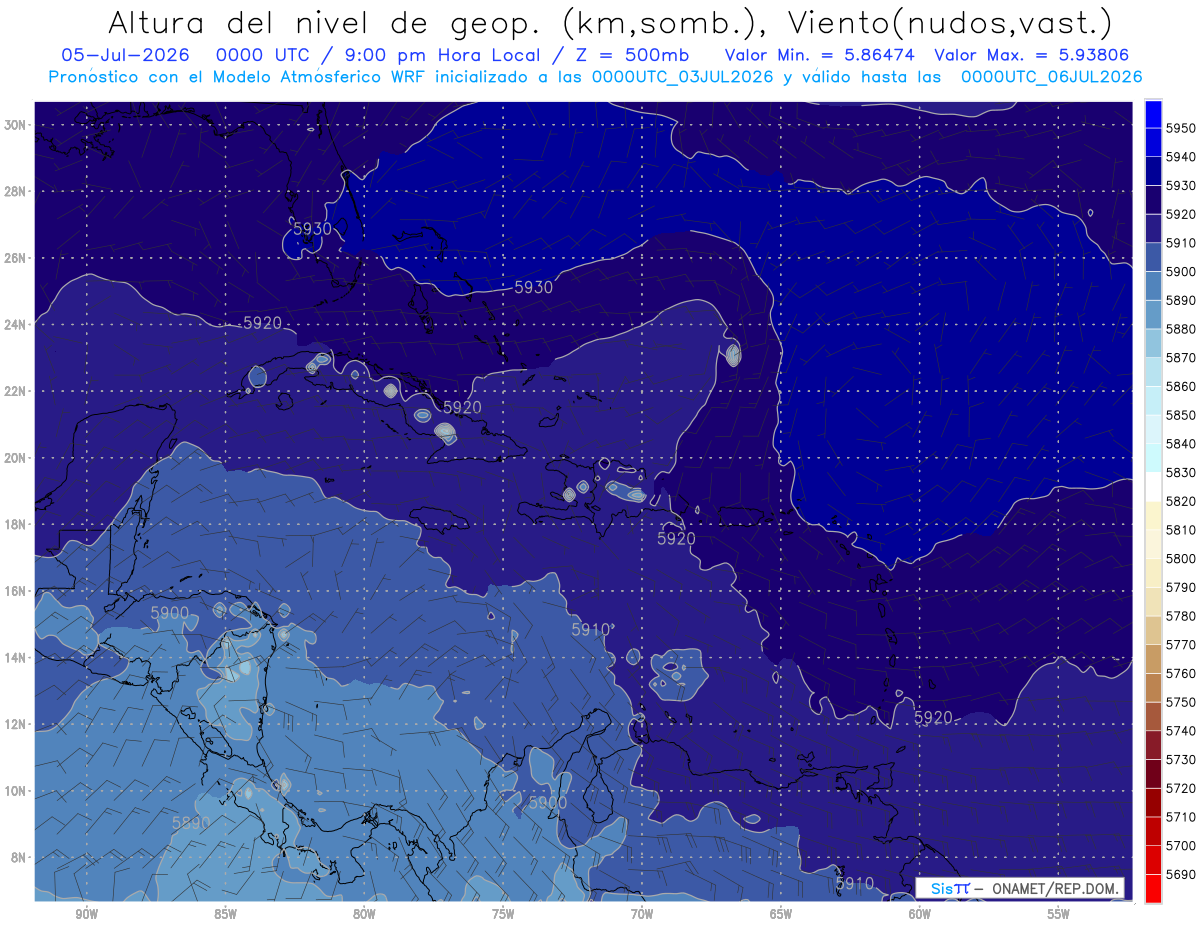Click colorbar value 5720
Screen dimensions: 1200x927
(x=1180, y=788)
